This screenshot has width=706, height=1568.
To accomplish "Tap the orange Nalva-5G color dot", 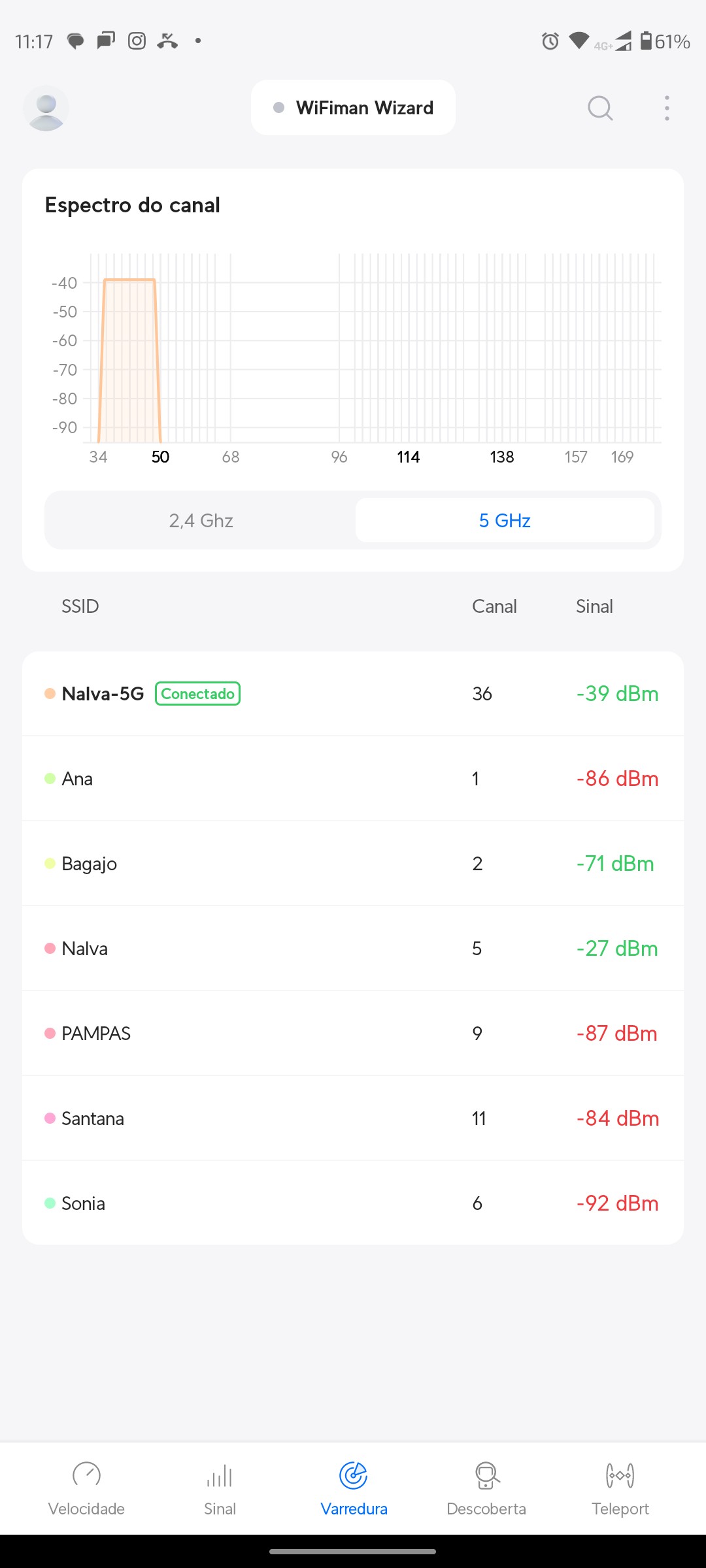I will [x=50, y=694].
